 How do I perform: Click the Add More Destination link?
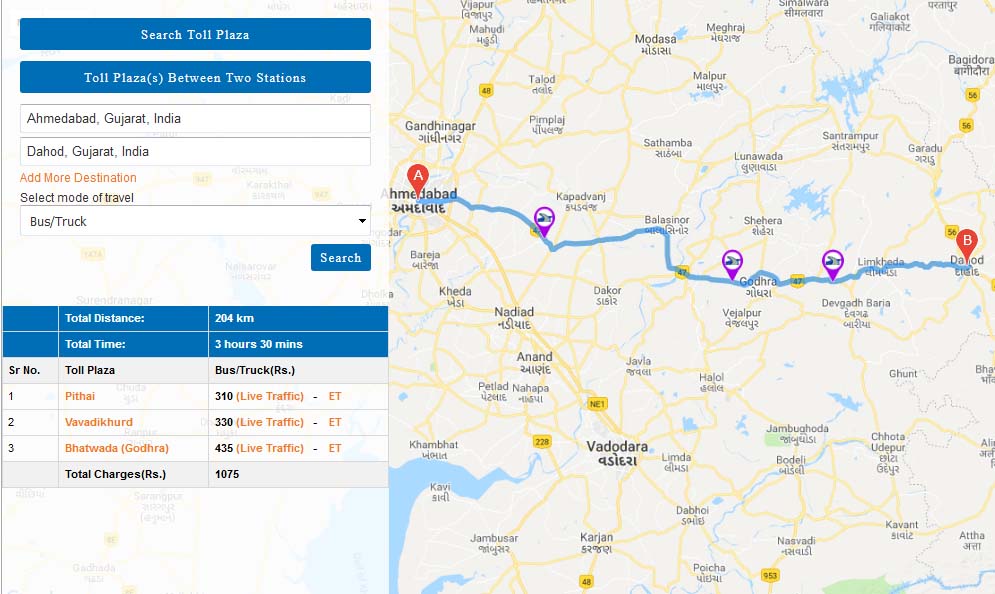(78, 178)
